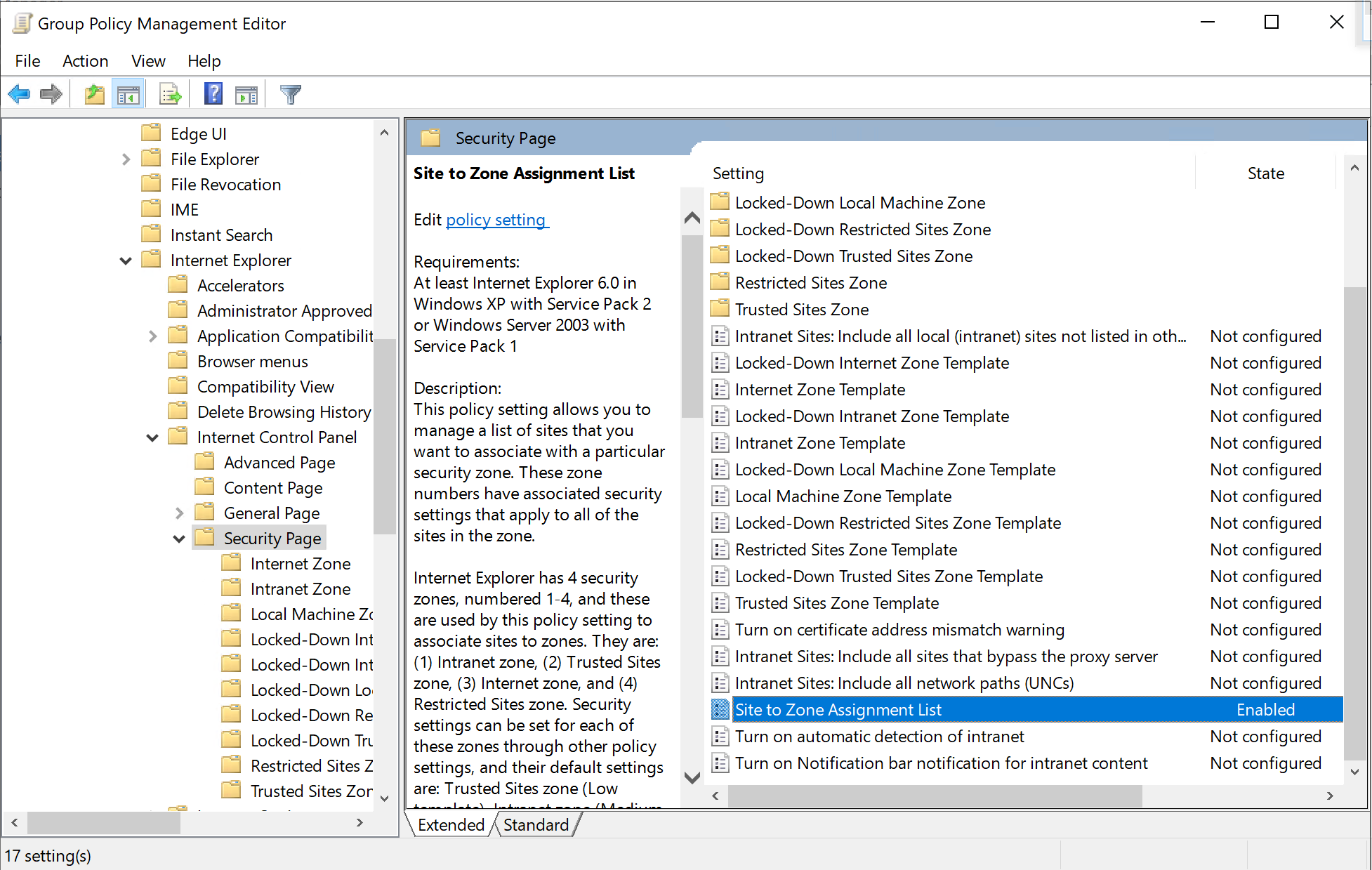The height and width of the screenshot is (870, 1372).
Task: Toggle the Show/Hide Console Tree icon
Action: coord(128,94)
